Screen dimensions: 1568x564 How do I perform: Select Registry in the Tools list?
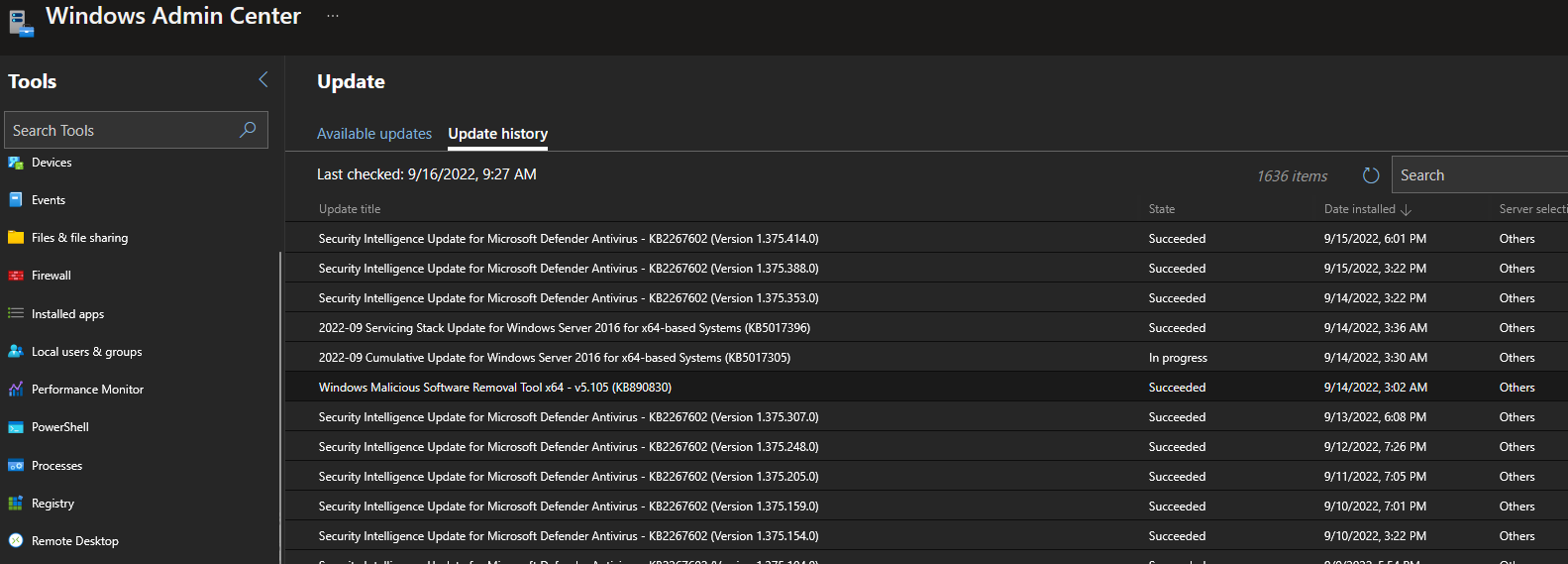tap(52, 504)
